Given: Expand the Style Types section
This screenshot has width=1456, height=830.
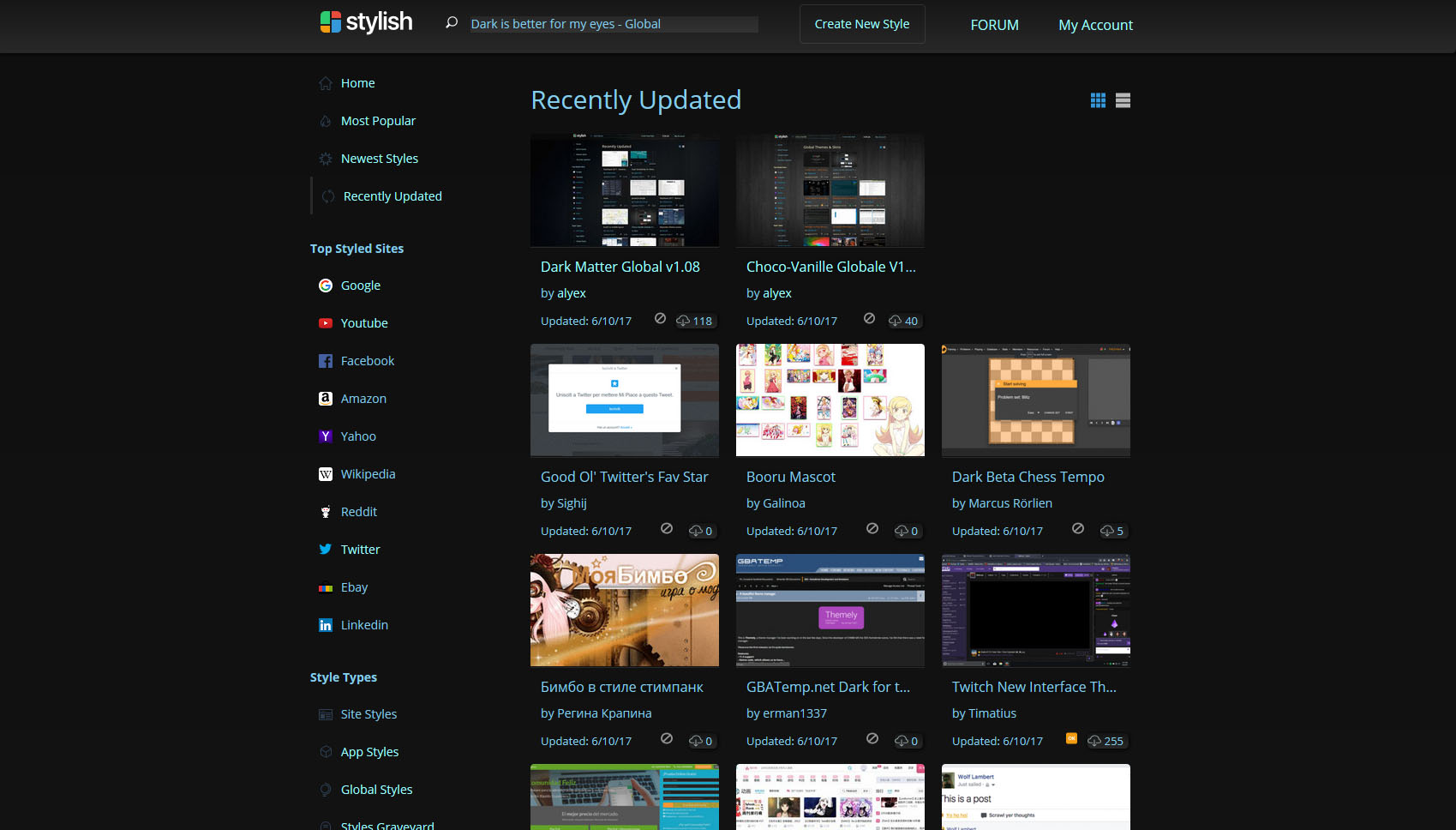Looking at the screenshot, I should click(x=343, y=677).
